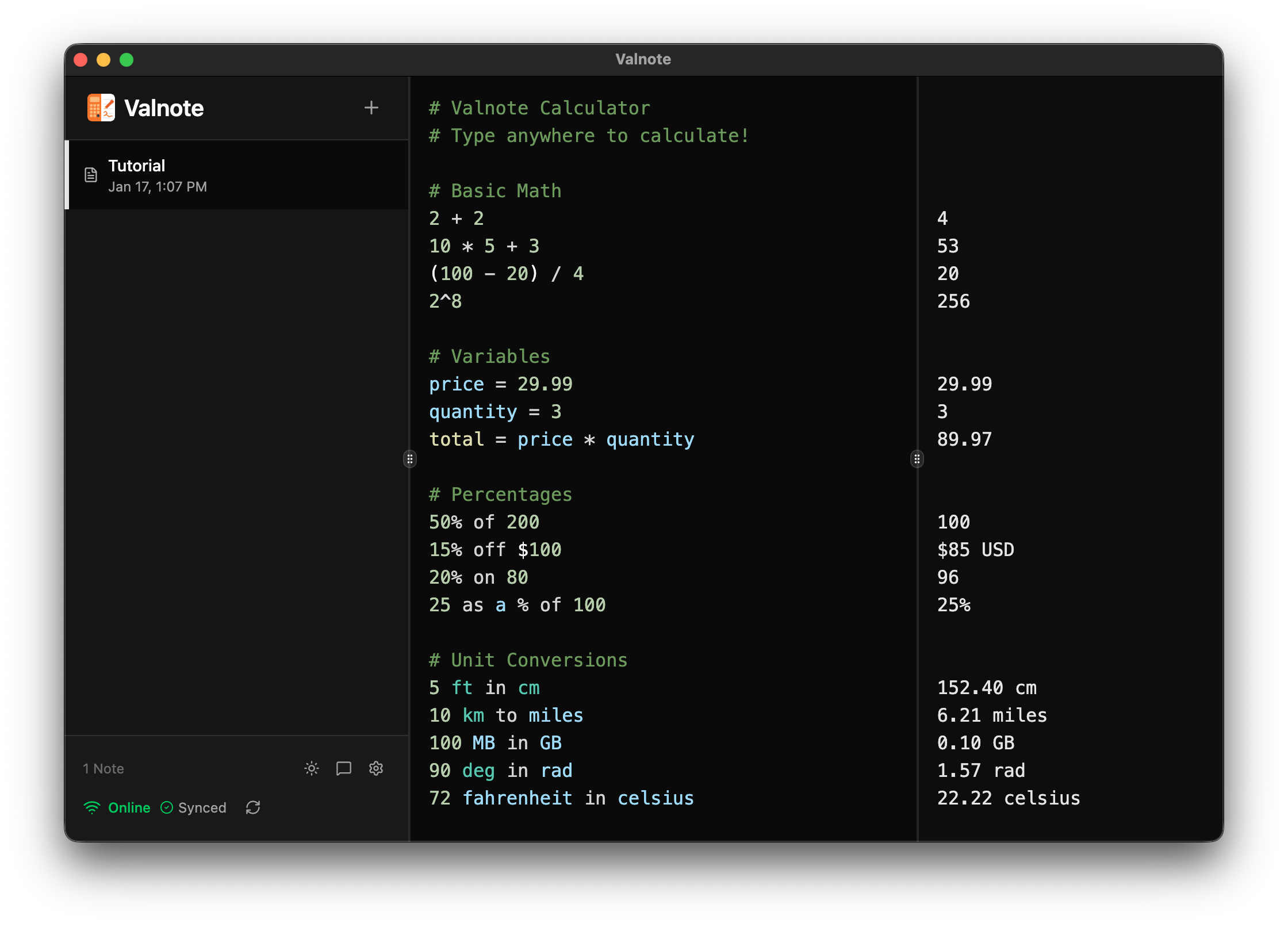Click on the '2^8' expression line
1288x927 pixels.
pyautogui.click(x=446, y=301)
